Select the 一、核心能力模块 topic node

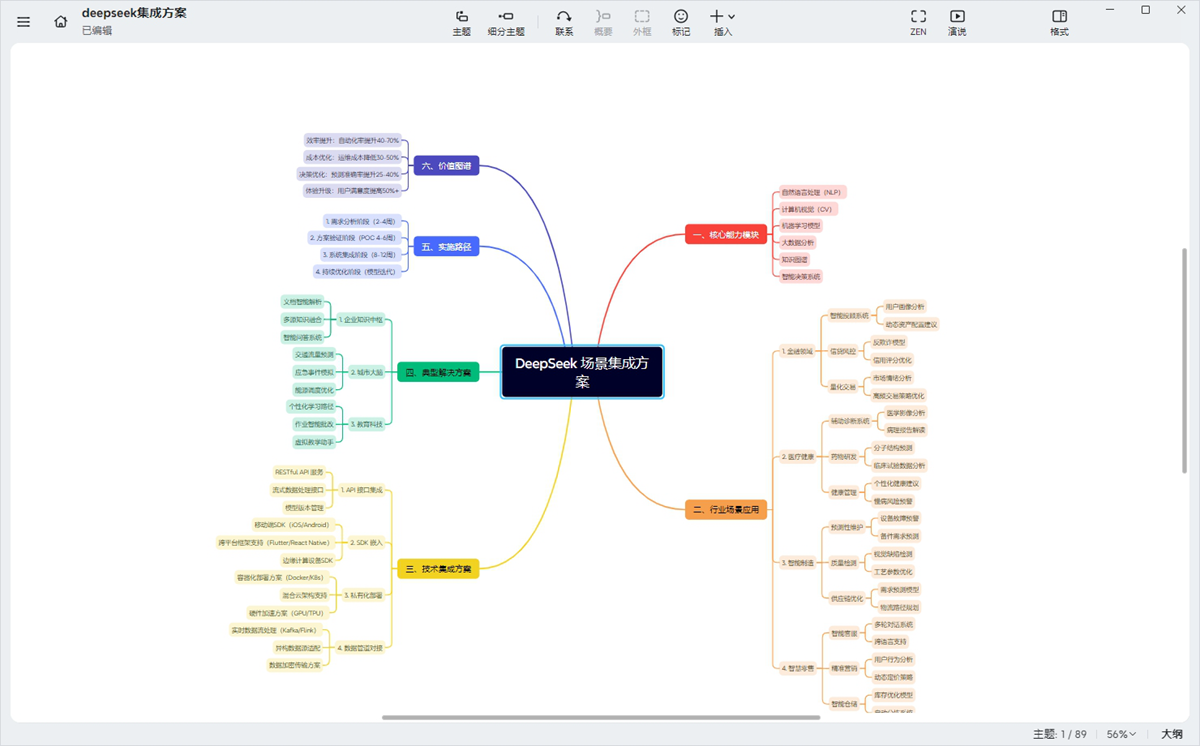click(725, 235)
